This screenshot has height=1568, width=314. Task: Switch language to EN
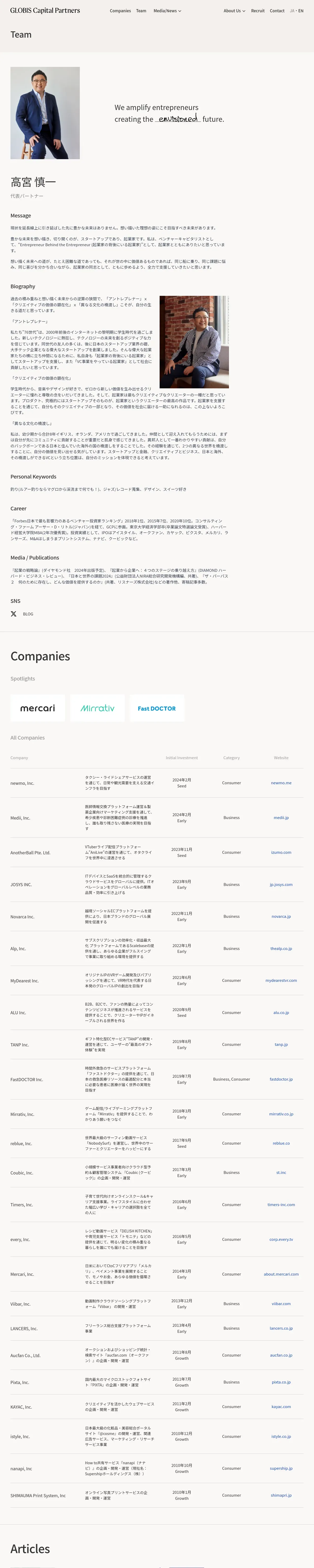point(301,11)
